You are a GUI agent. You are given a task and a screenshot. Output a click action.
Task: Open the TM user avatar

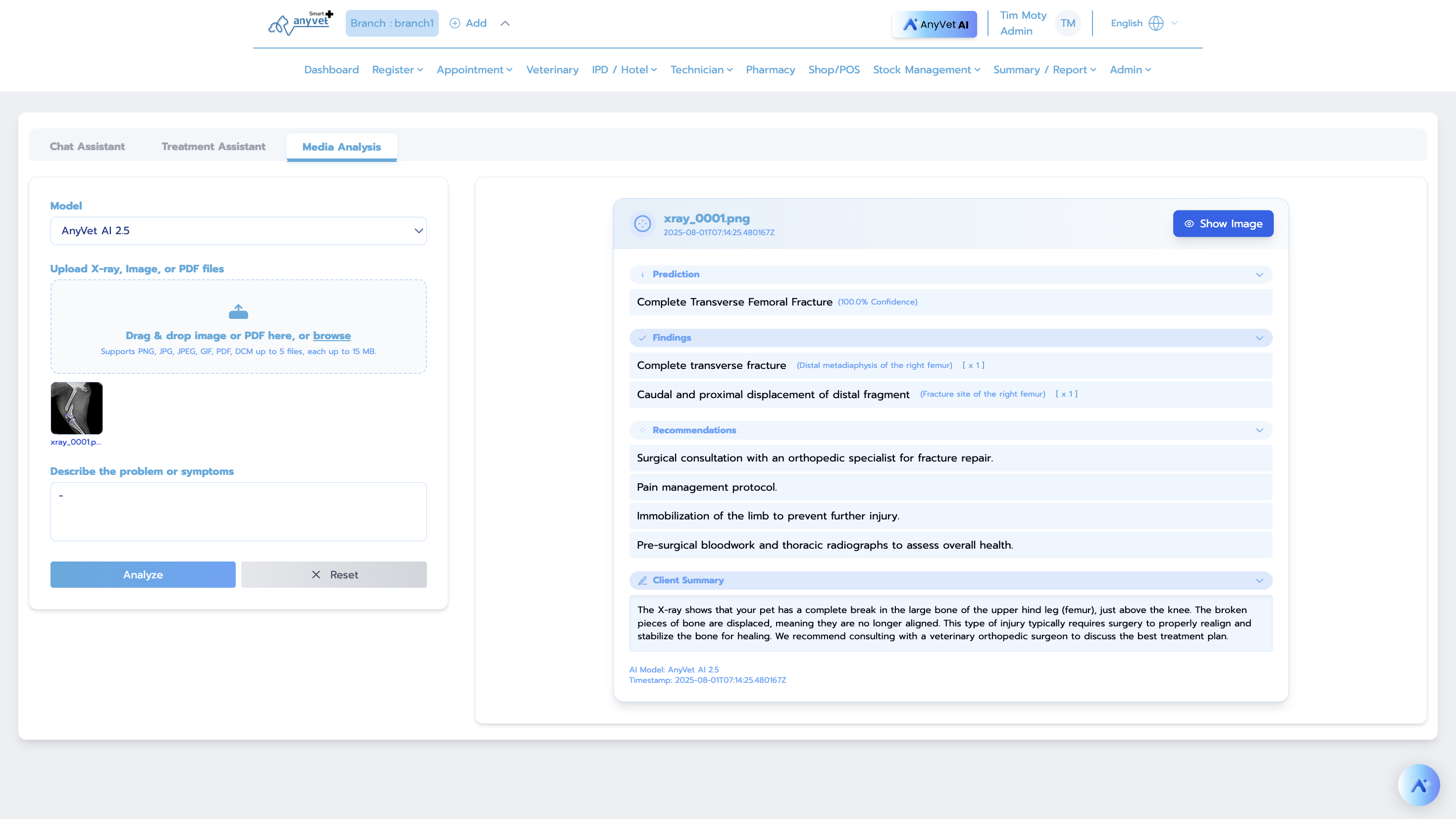1068,23
